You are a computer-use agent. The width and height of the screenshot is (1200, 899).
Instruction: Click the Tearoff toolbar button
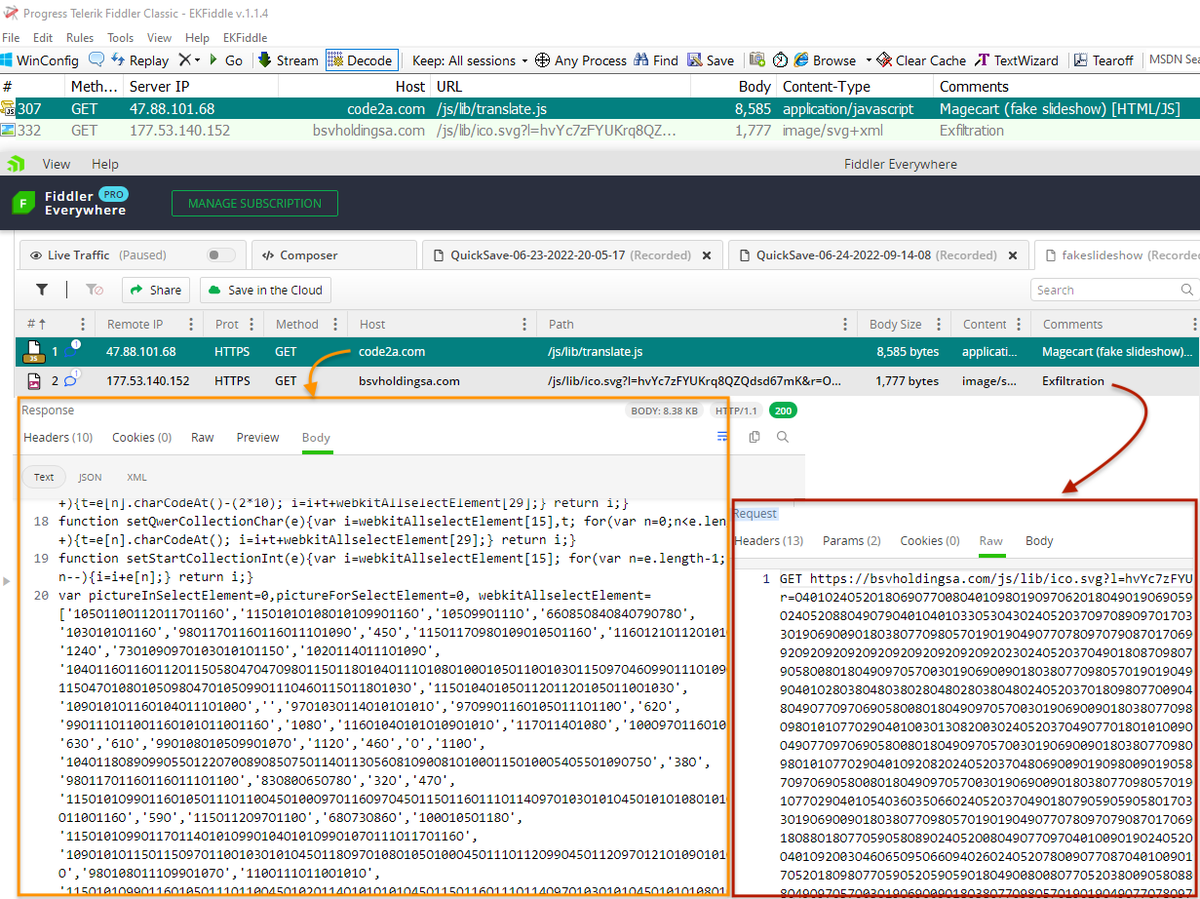click(x=1103, y=60)
